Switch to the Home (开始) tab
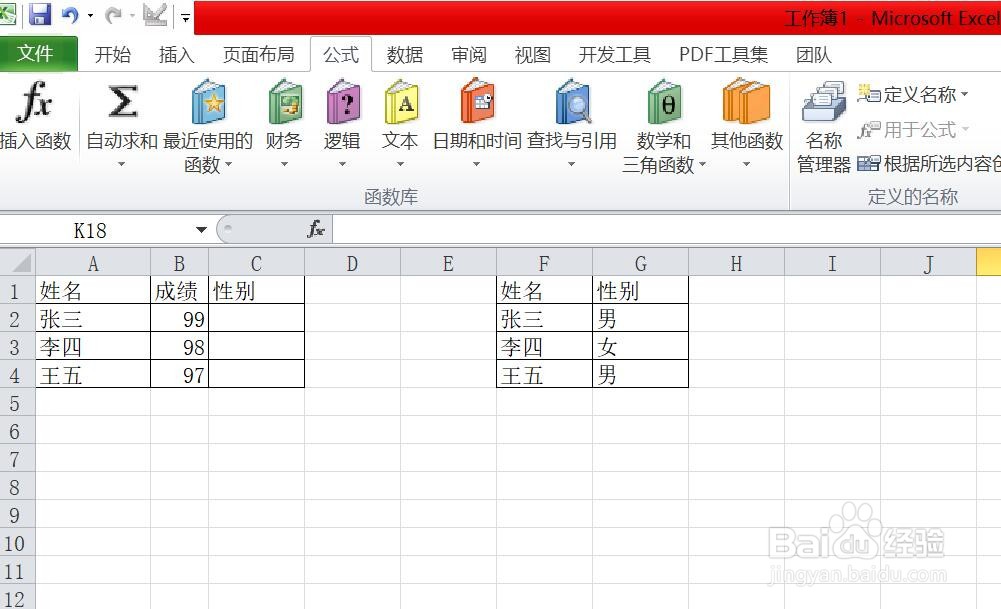Image resolution: width=1001 pixels, height=609 pixels. (112, 55)
